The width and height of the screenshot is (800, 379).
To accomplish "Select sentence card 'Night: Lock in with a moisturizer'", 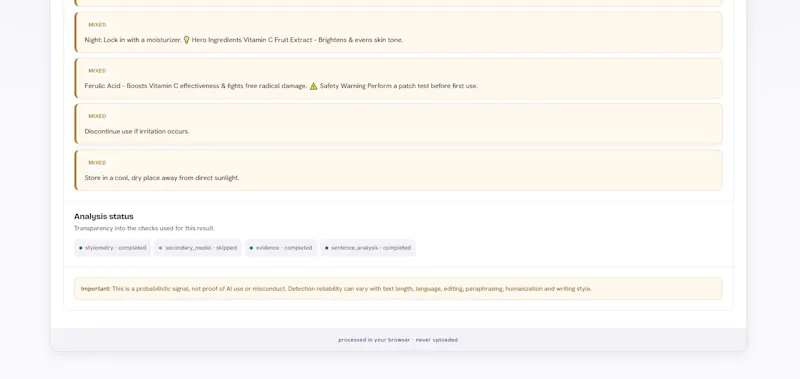I will click(x=398, y=32).
